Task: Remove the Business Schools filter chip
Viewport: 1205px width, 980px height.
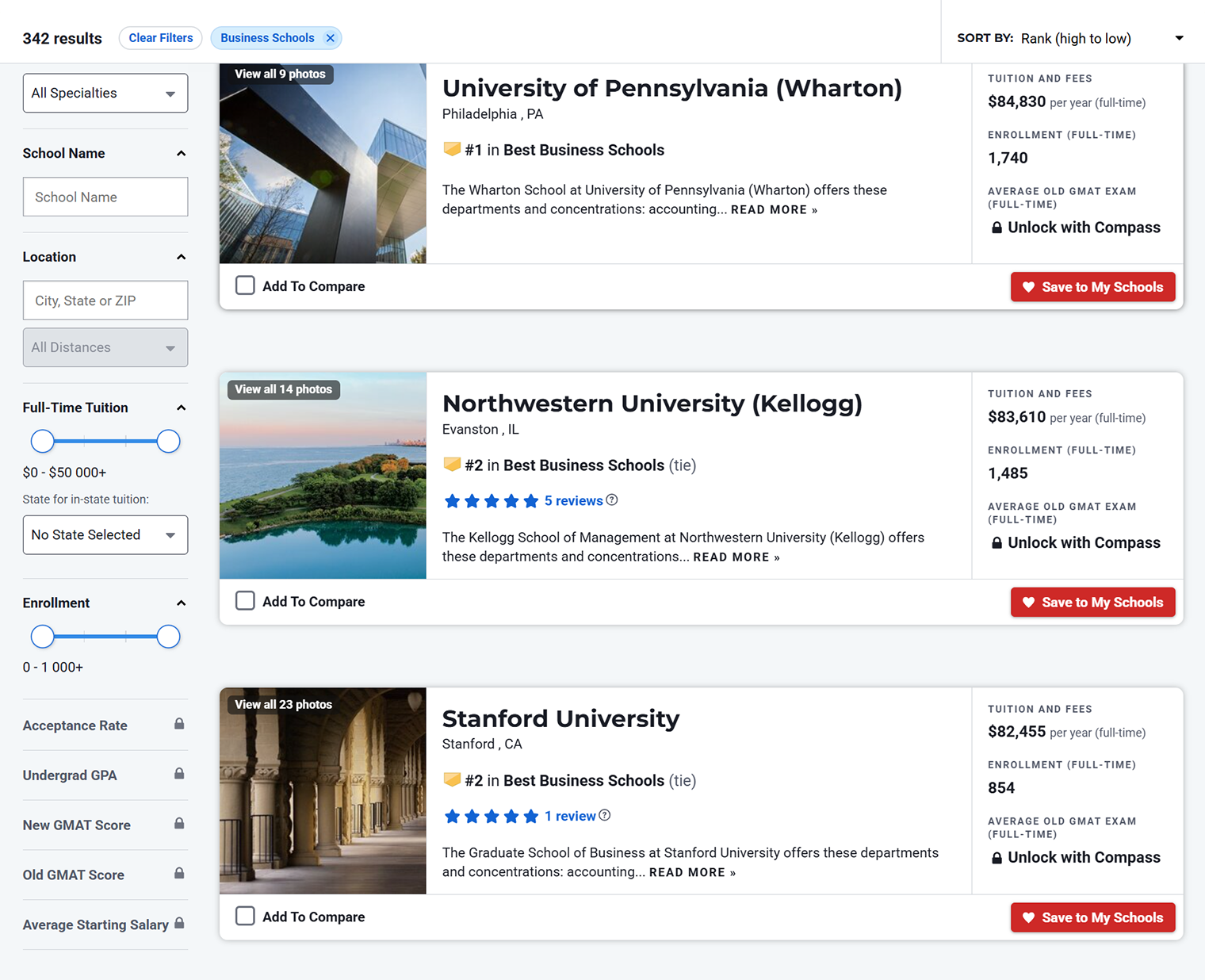Action: click(x=331, y=37)
